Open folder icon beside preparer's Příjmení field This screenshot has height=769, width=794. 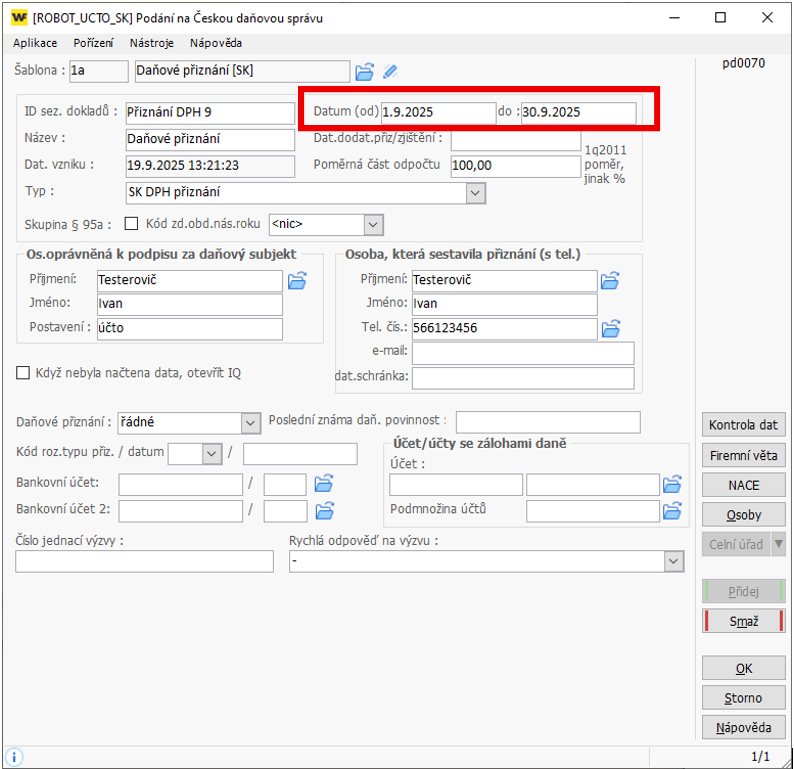pyautogui.click(x=610, y=281)
